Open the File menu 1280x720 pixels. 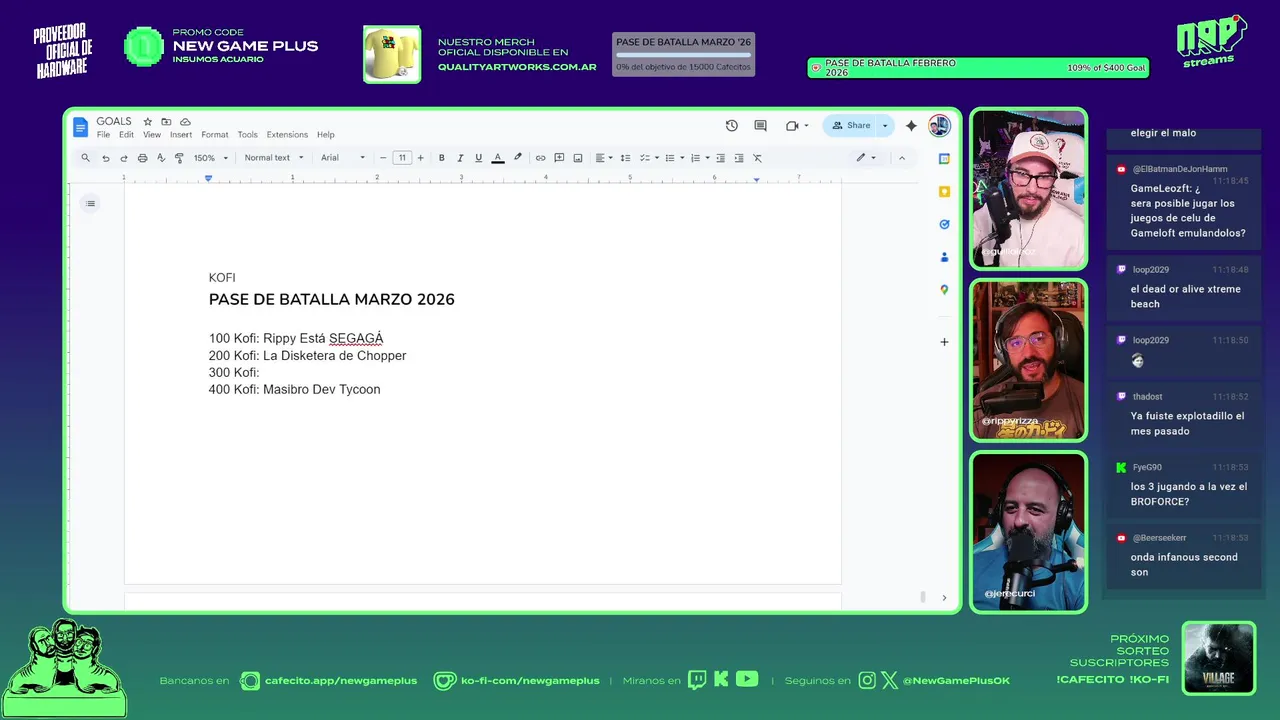[x=103, y=135]
